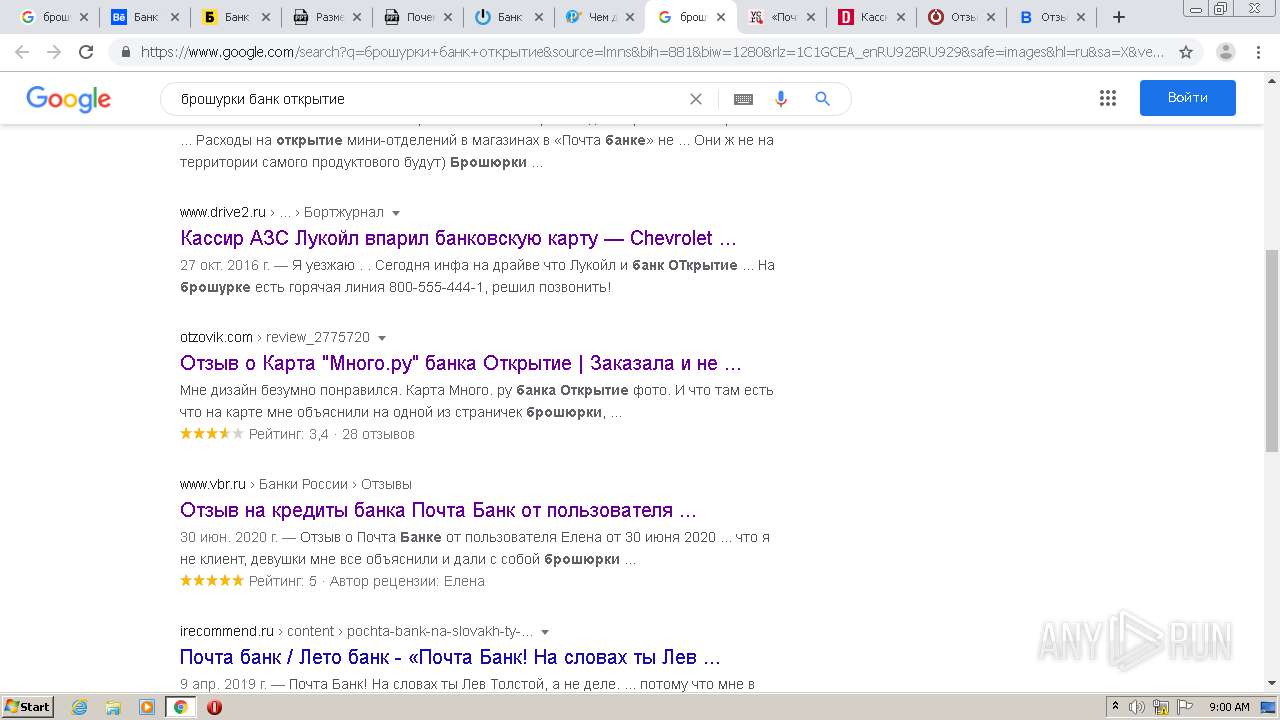Image resolution: width=1280 pixels, height=720 pixels.
Task: Open the 'Отзыв о Карта Много.ру' result
Action: click(461, 363)
